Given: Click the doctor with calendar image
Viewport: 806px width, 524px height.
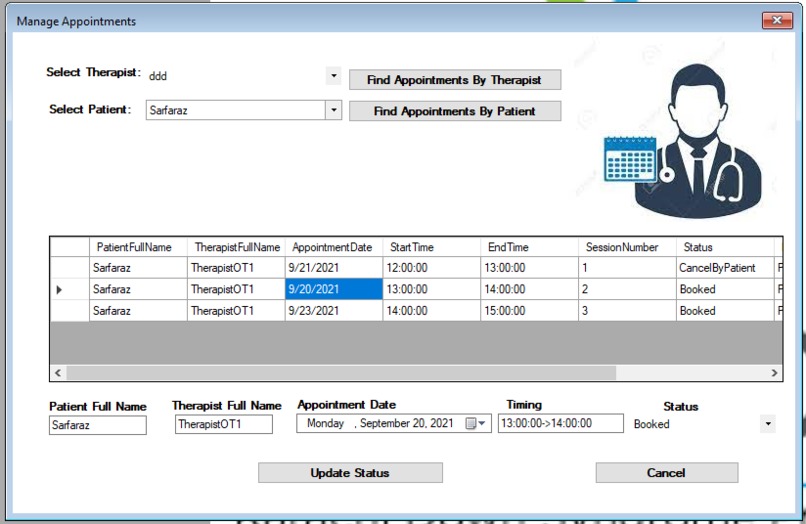Looking at the screenshot, I should click(683, 141).
